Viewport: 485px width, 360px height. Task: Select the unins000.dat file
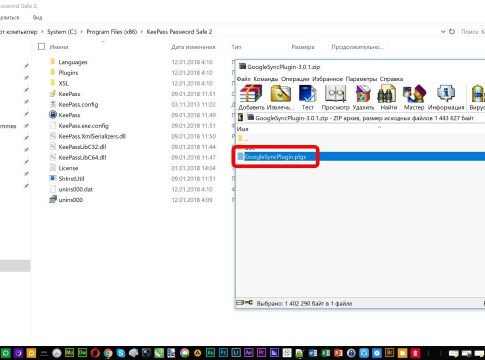(75, 189)
